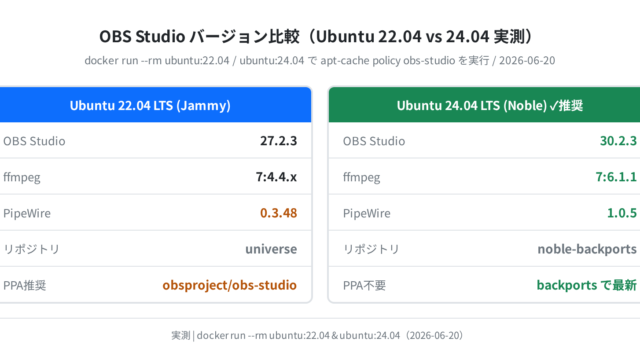Screen dimensions: 640x360
Task: Open the obsproject/obs-studio PPA text
Action: point(229,285)
